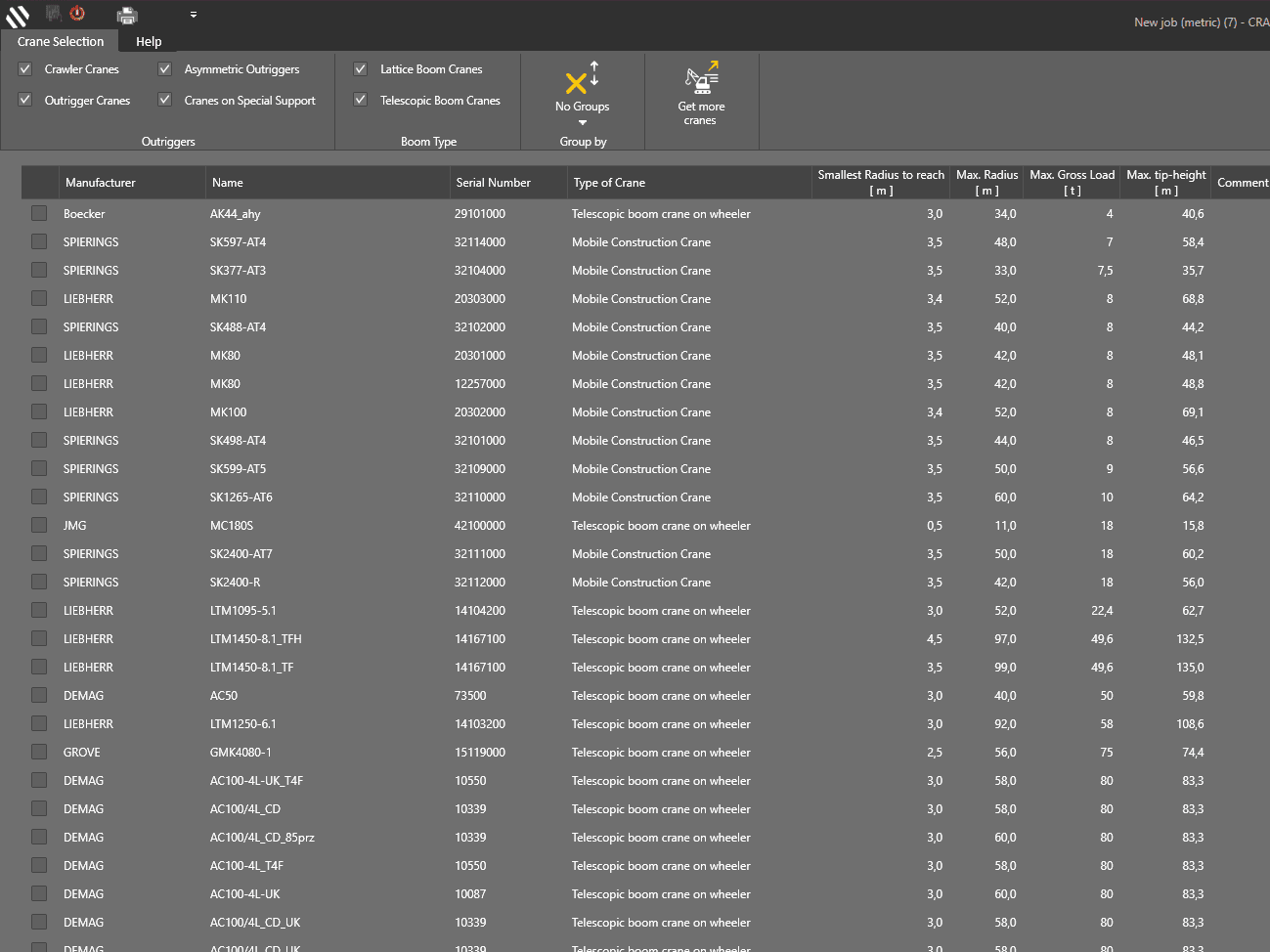Check the JMG MC180S row checkbox
Image resolution: width=1270 pixels, height=952 pixels.
point(39,525)
